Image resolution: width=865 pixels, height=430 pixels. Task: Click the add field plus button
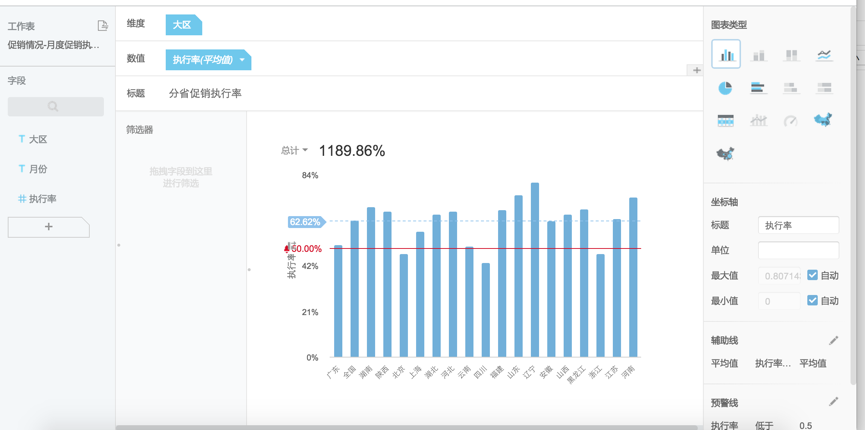point(48,227)
